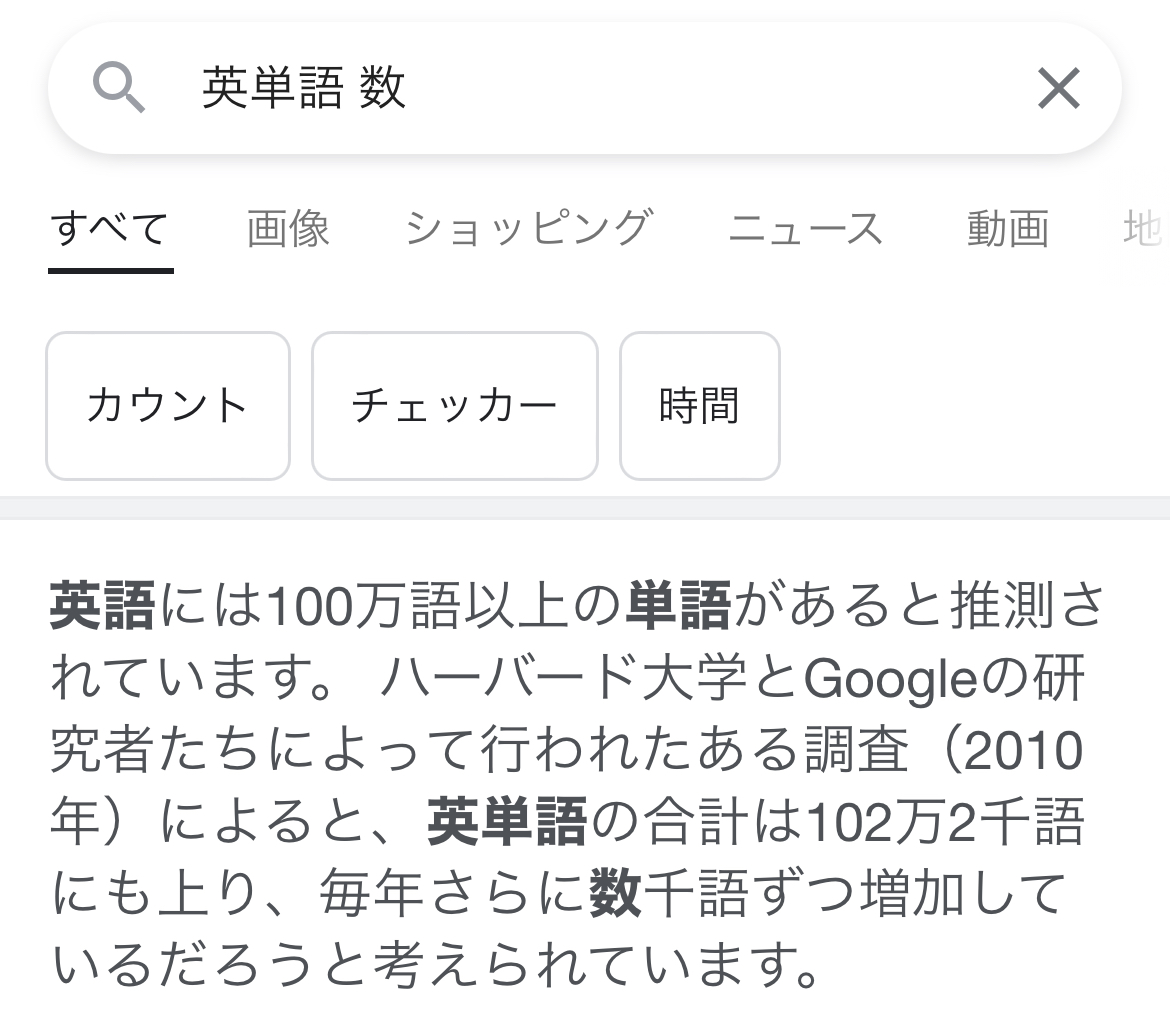The image size is (1170, 1025).
Task: Click the snippet's last line ending 考えられています
Action: pos(435,966)
